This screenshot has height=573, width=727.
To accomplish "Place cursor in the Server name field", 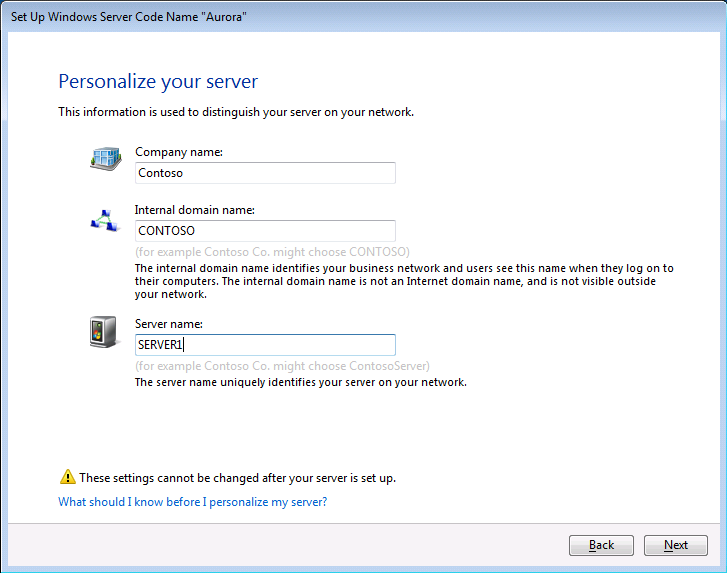I will [x=265, y=345].
